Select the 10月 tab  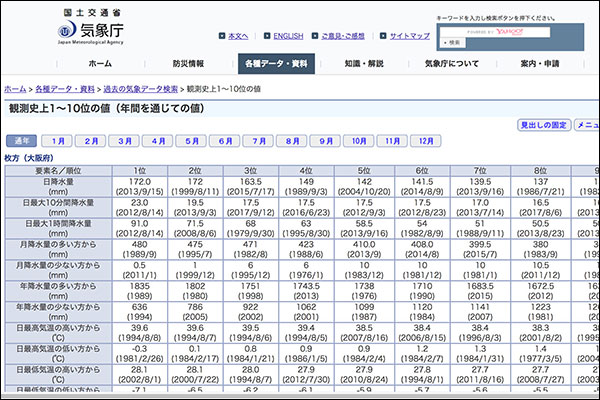[359, 141]
